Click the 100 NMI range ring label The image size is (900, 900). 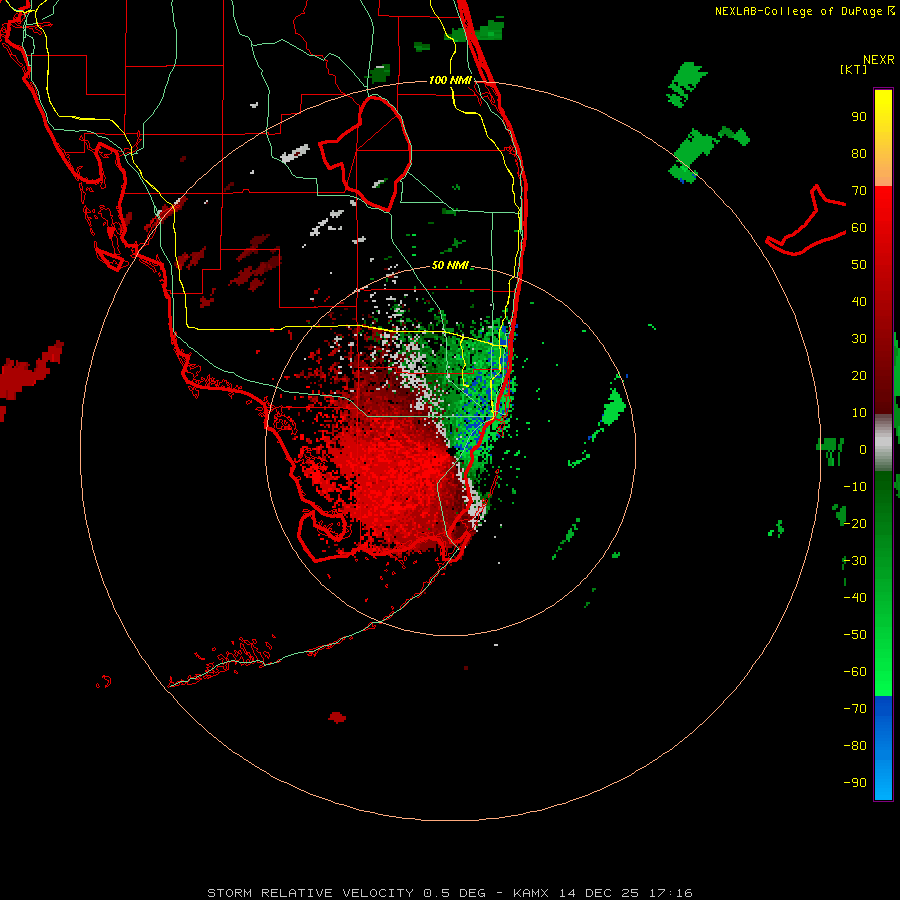450,80
